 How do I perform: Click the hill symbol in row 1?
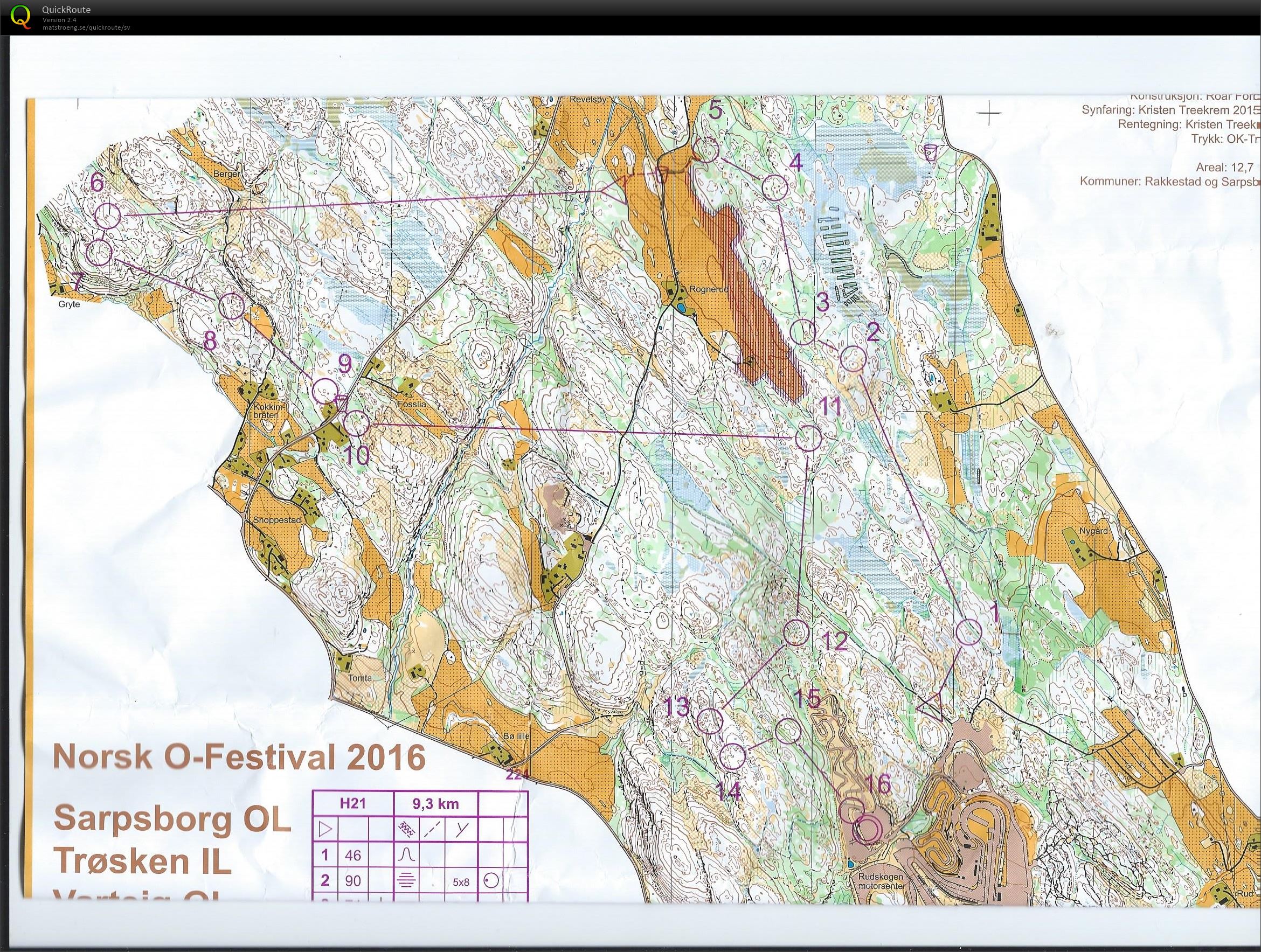pyautogui.click(x=406, y=854)
